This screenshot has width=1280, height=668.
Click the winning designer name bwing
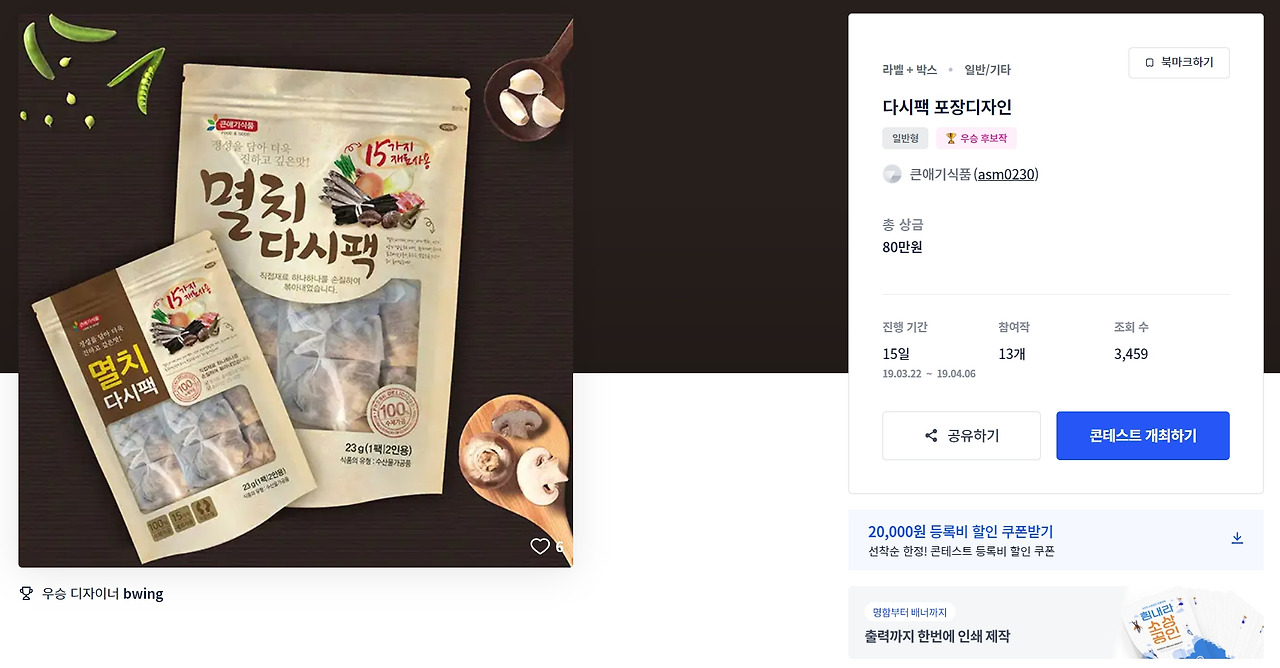pos(143,594)
